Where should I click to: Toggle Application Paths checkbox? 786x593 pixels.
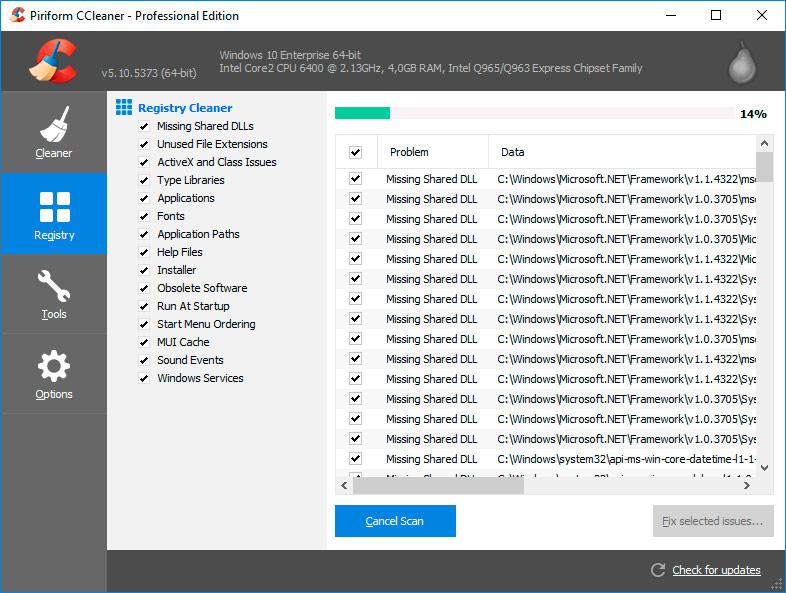pos(144,235)
